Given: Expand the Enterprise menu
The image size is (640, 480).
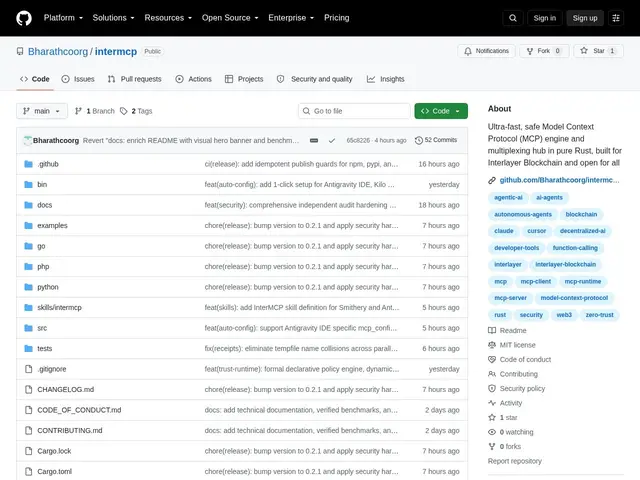Looking at the screenshot, I should (291, 18).
